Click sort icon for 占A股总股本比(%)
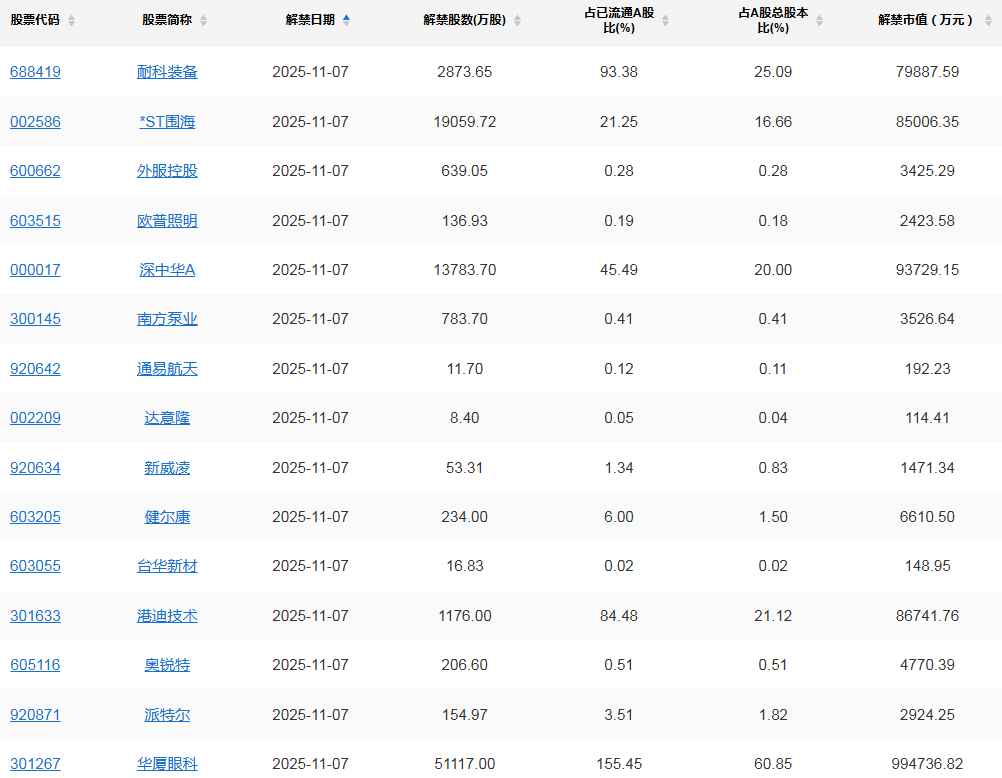1002x778 pixels. point(819,21)
